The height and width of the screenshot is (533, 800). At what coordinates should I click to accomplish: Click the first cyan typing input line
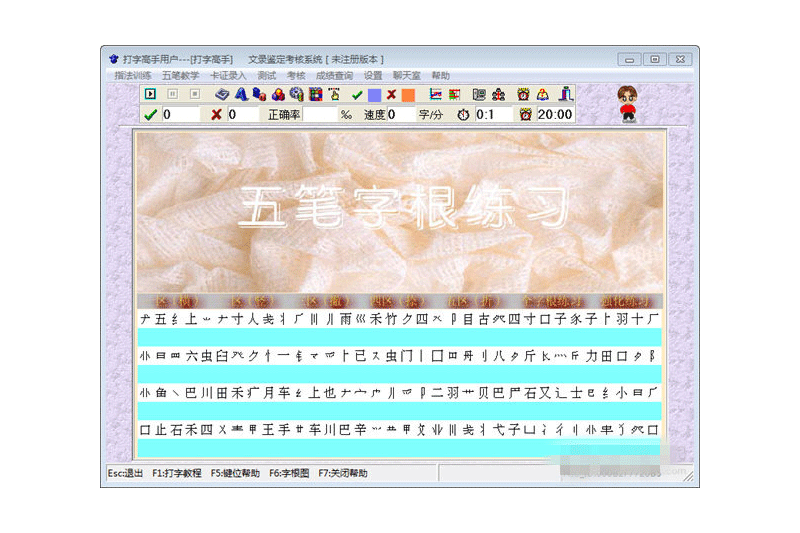click(399, 337)
